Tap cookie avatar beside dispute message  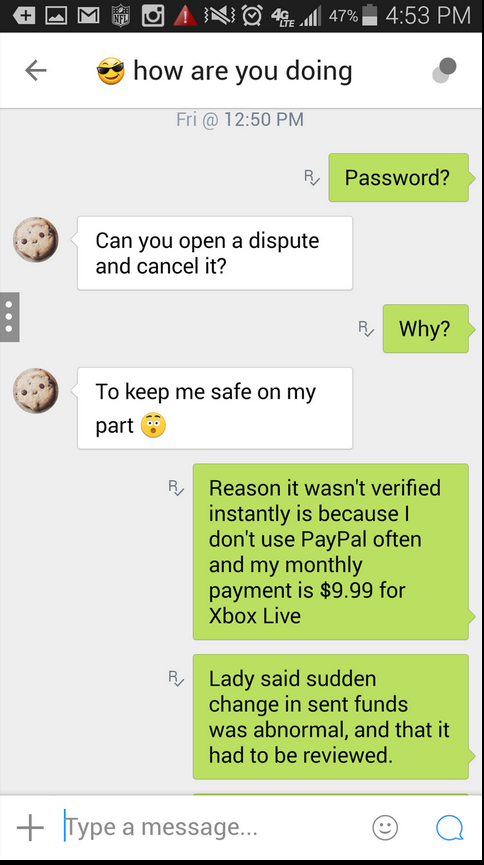pyautogui.click(x=36, y=239)
